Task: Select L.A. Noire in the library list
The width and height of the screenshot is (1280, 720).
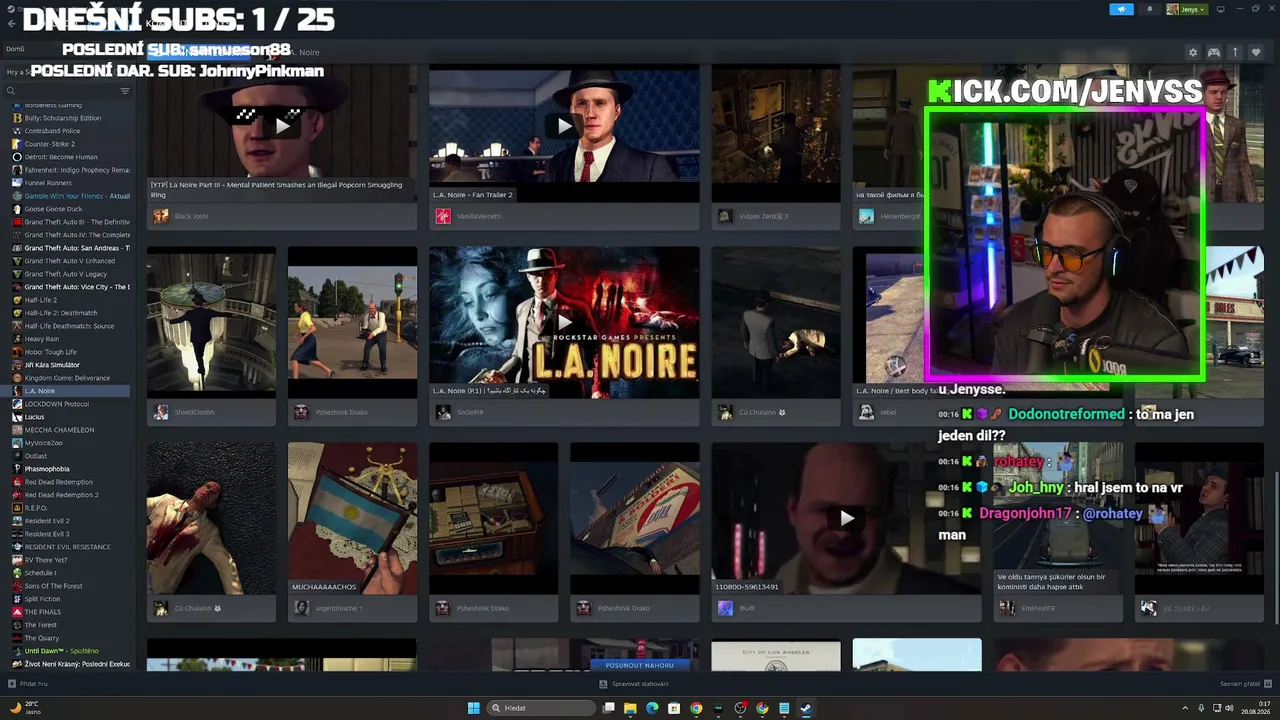Action: click(67, 391)
